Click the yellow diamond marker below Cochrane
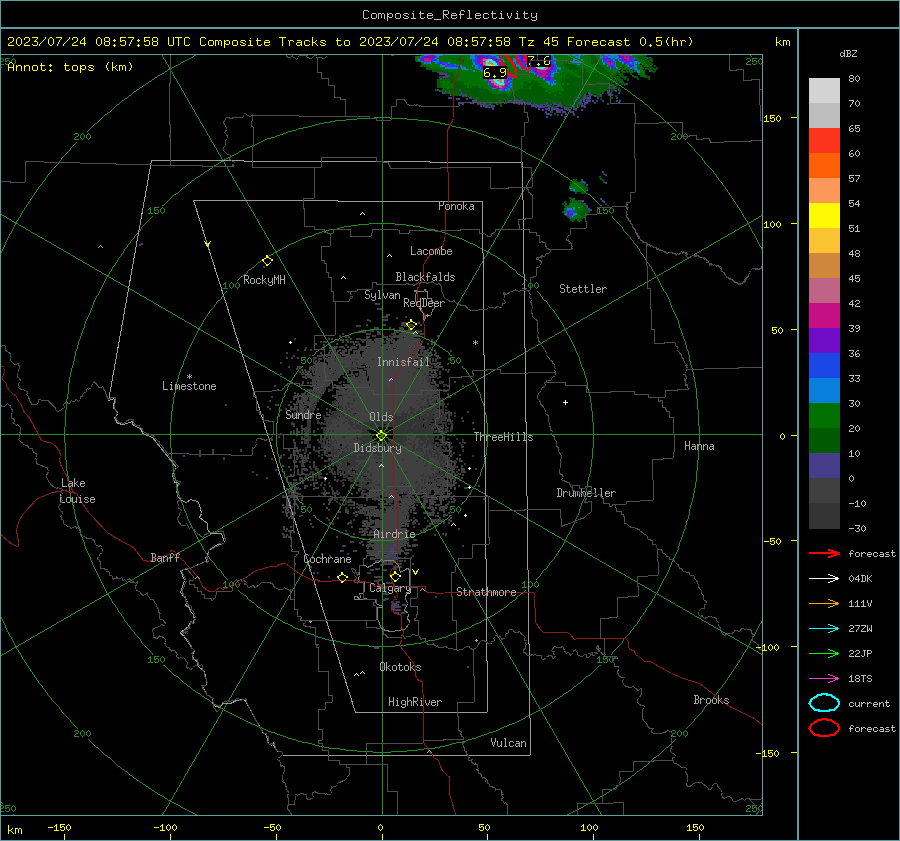 (x=342, y=577)
